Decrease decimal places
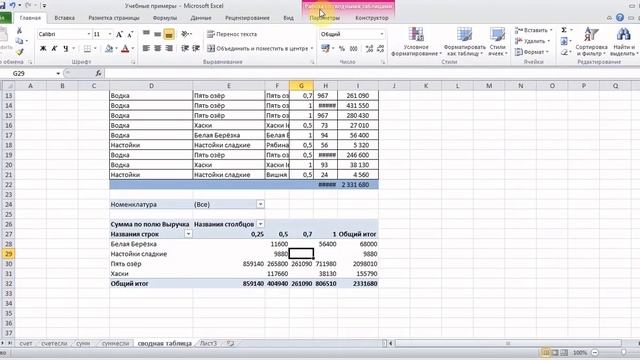640x360 pixels. tap(380, 49)
